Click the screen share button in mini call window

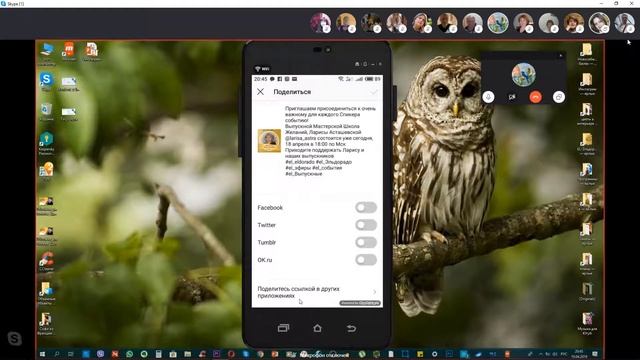[559, 97]
